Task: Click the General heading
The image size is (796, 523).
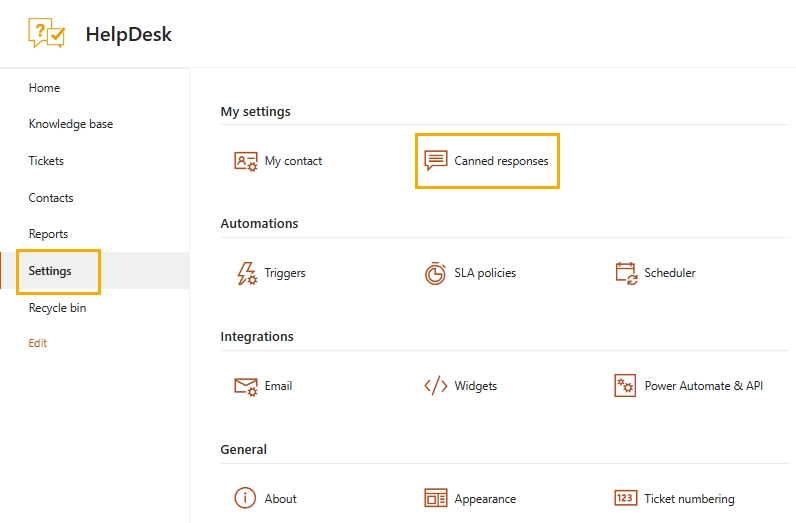Action: [243, 449]
